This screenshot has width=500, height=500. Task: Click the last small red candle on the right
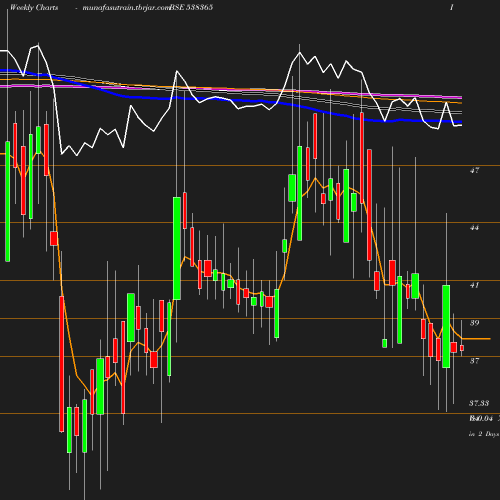[462, 348]
